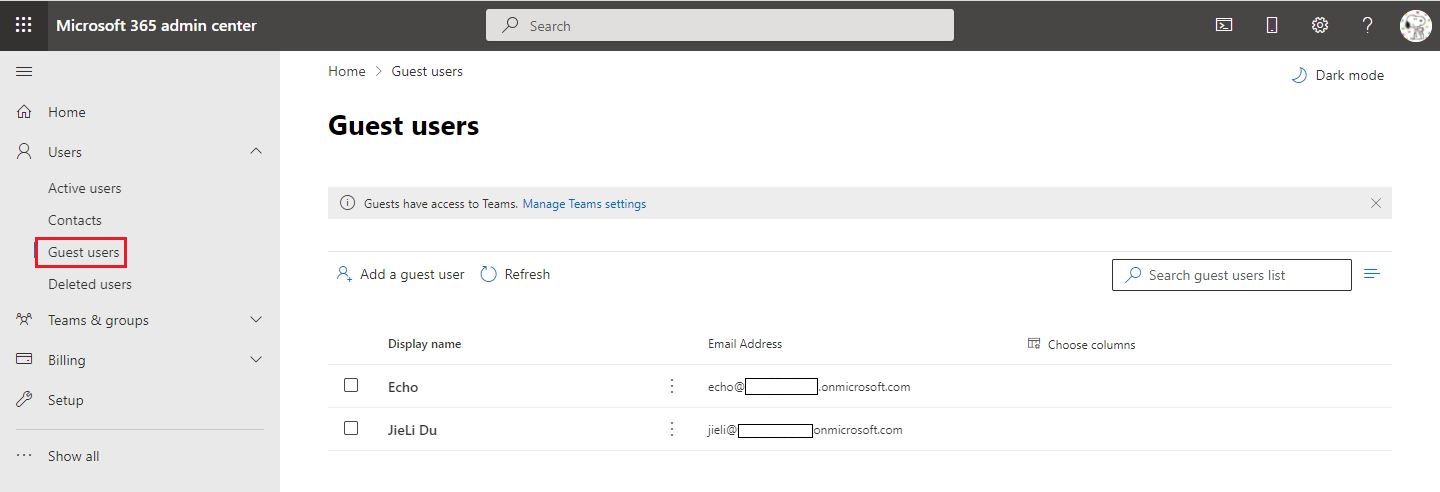Sort by Display name column header
Image resolution: width=1440 pixels, height=492 pixels.
(x=424, y=343)
